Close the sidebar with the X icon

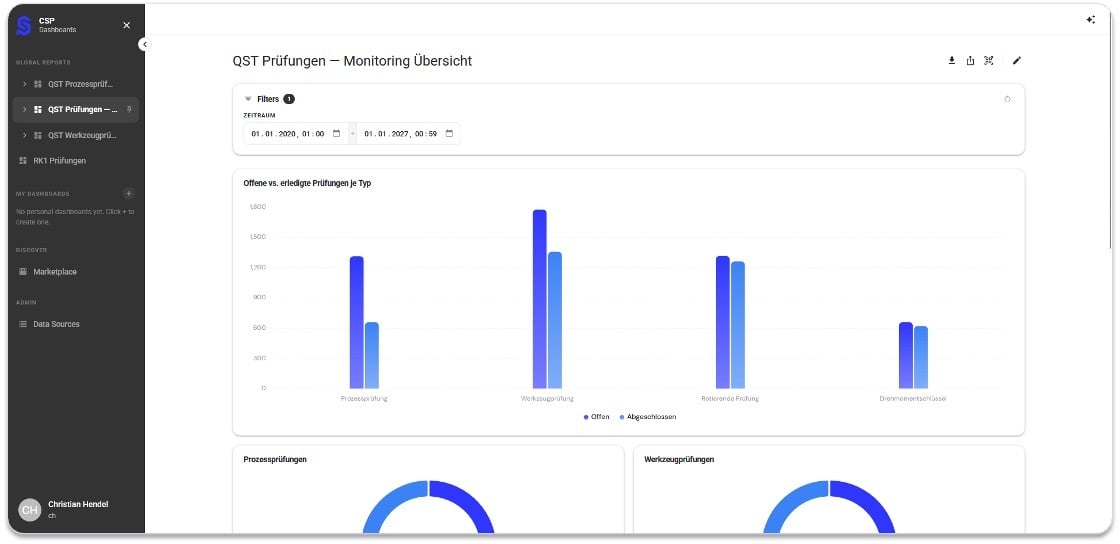(126, 25)
